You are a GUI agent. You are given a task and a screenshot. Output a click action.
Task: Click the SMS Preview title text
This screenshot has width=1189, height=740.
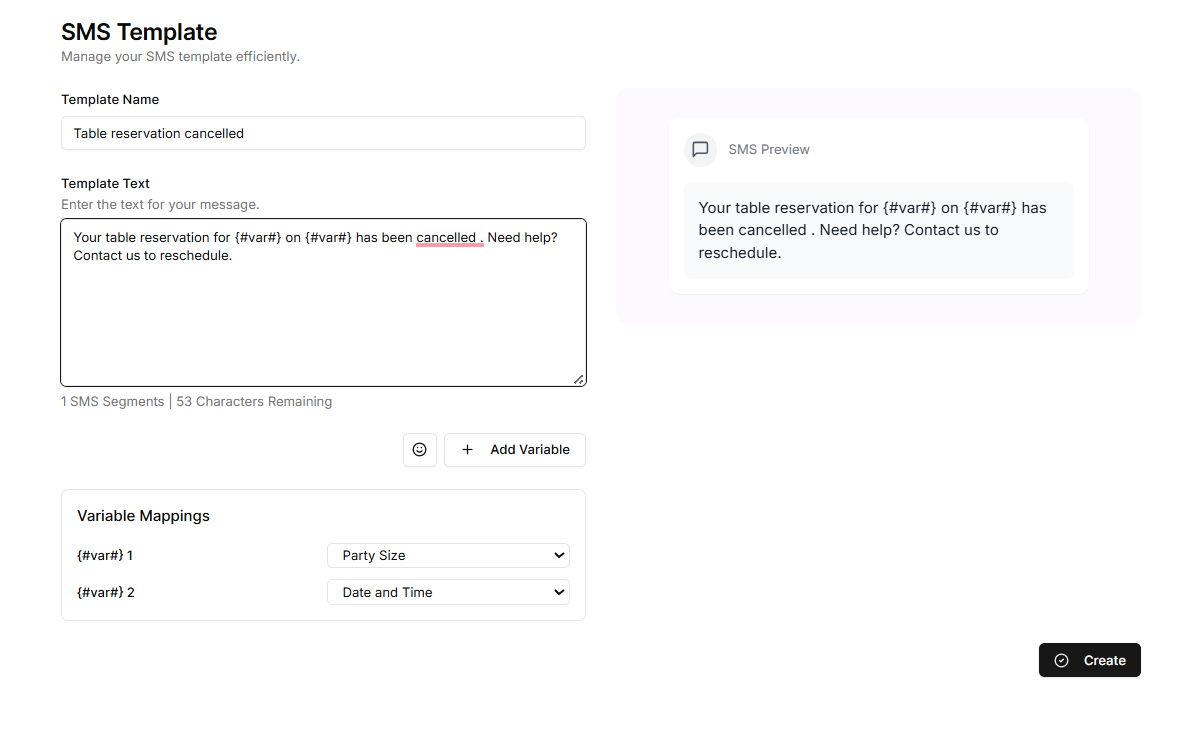(769, 150)
